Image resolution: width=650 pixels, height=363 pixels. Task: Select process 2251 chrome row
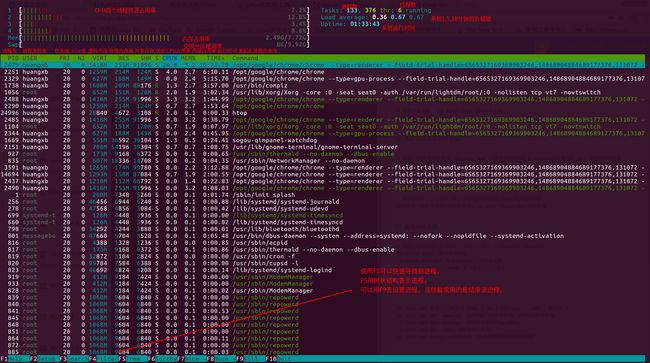(x=323, y=72)
